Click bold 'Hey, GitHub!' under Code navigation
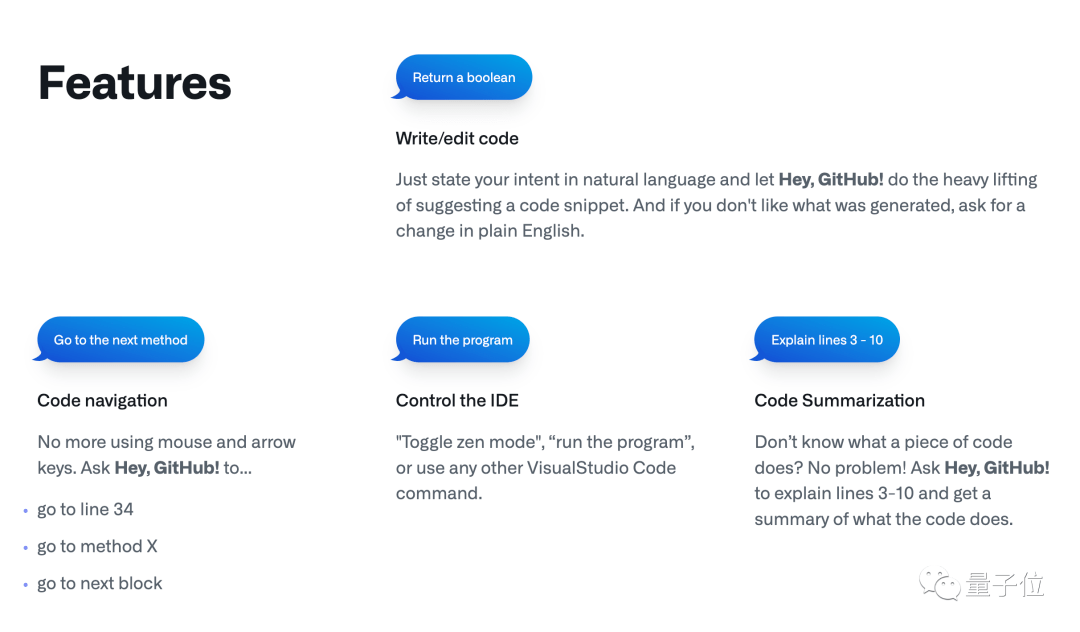The image size is (1080, 632). click(167, 468)
